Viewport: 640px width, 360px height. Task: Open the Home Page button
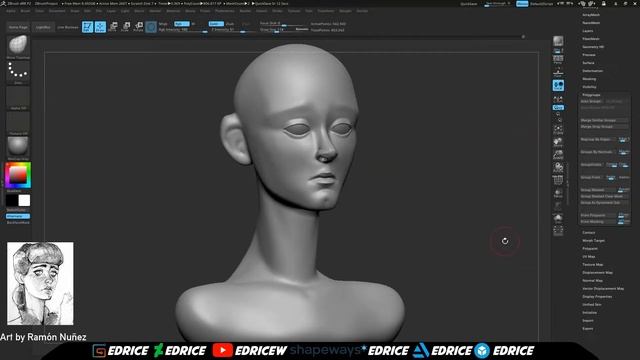(x=18, y=27)
